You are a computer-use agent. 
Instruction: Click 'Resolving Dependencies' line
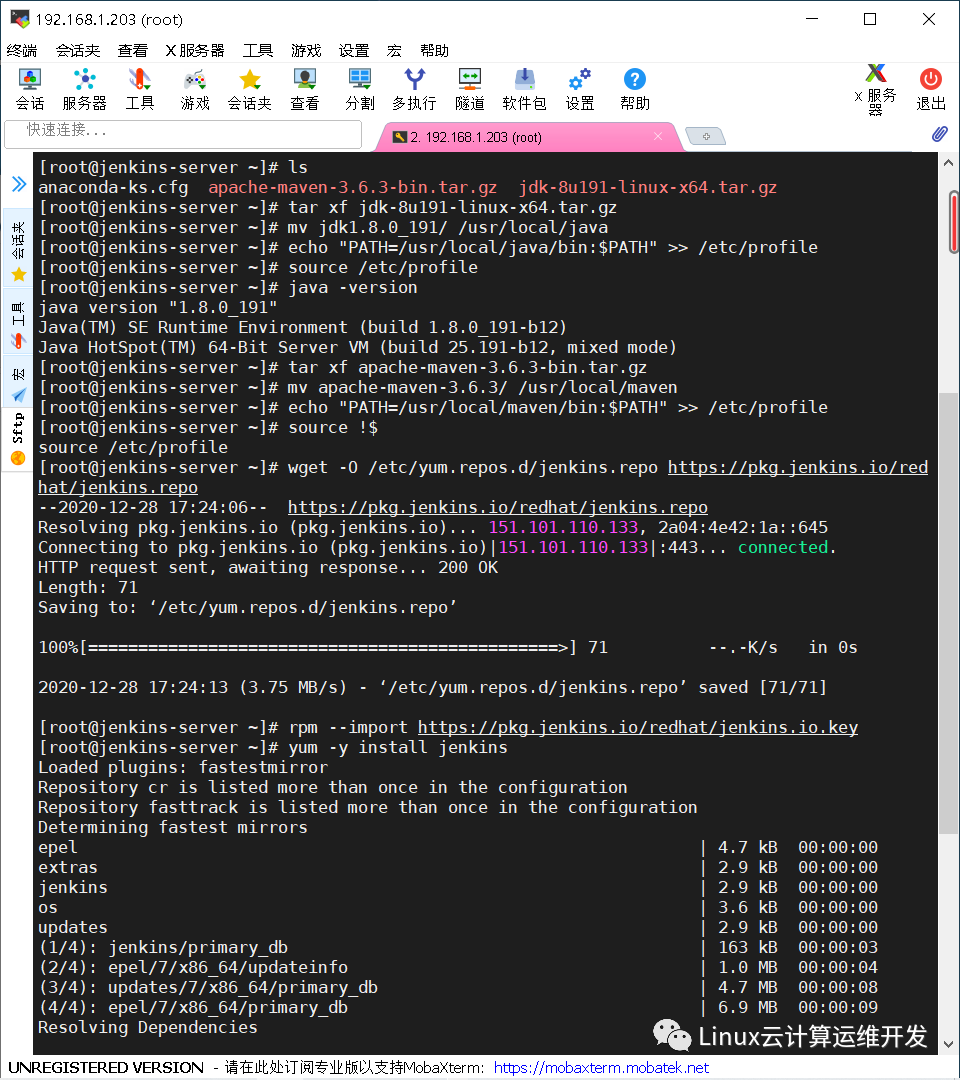pyautogui.click(x=147, y=1027)
